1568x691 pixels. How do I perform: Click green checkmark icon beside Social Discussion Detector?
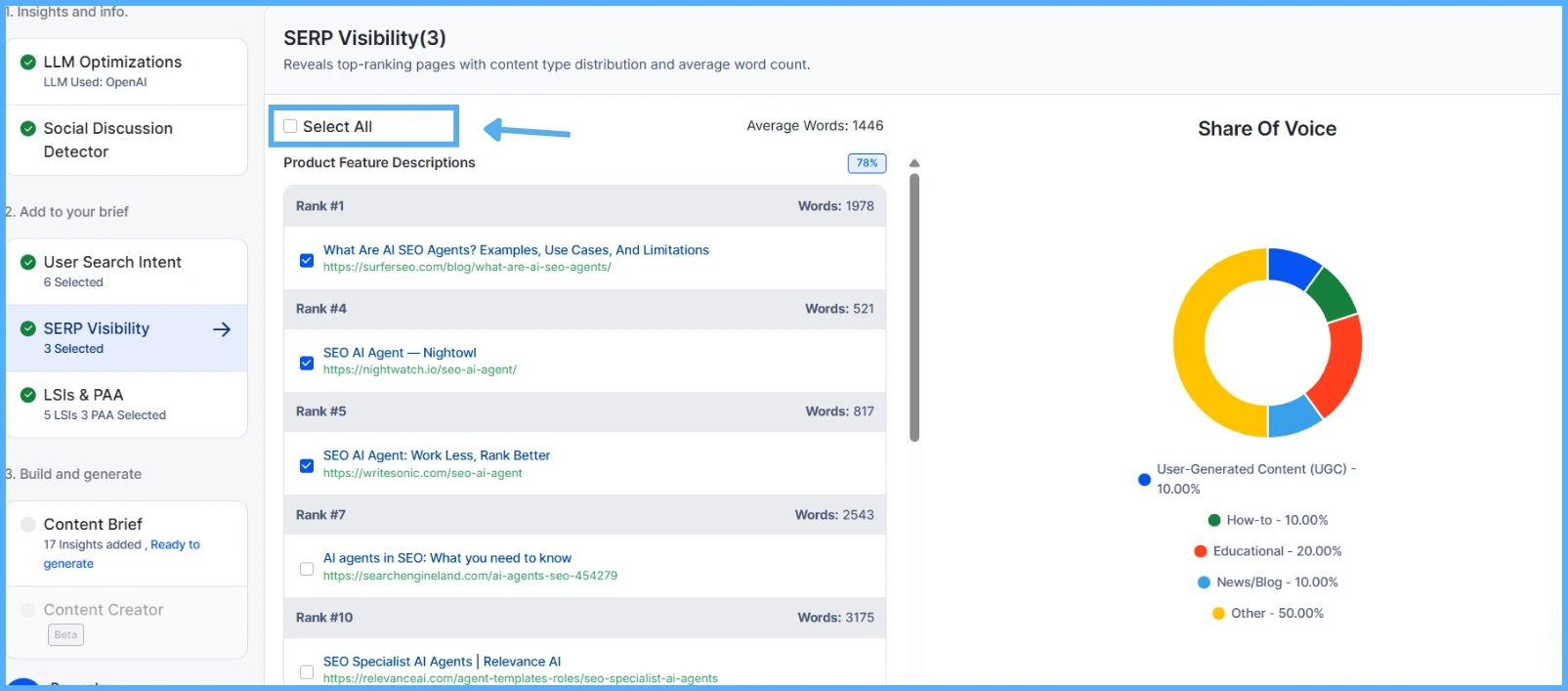point(28,129)
